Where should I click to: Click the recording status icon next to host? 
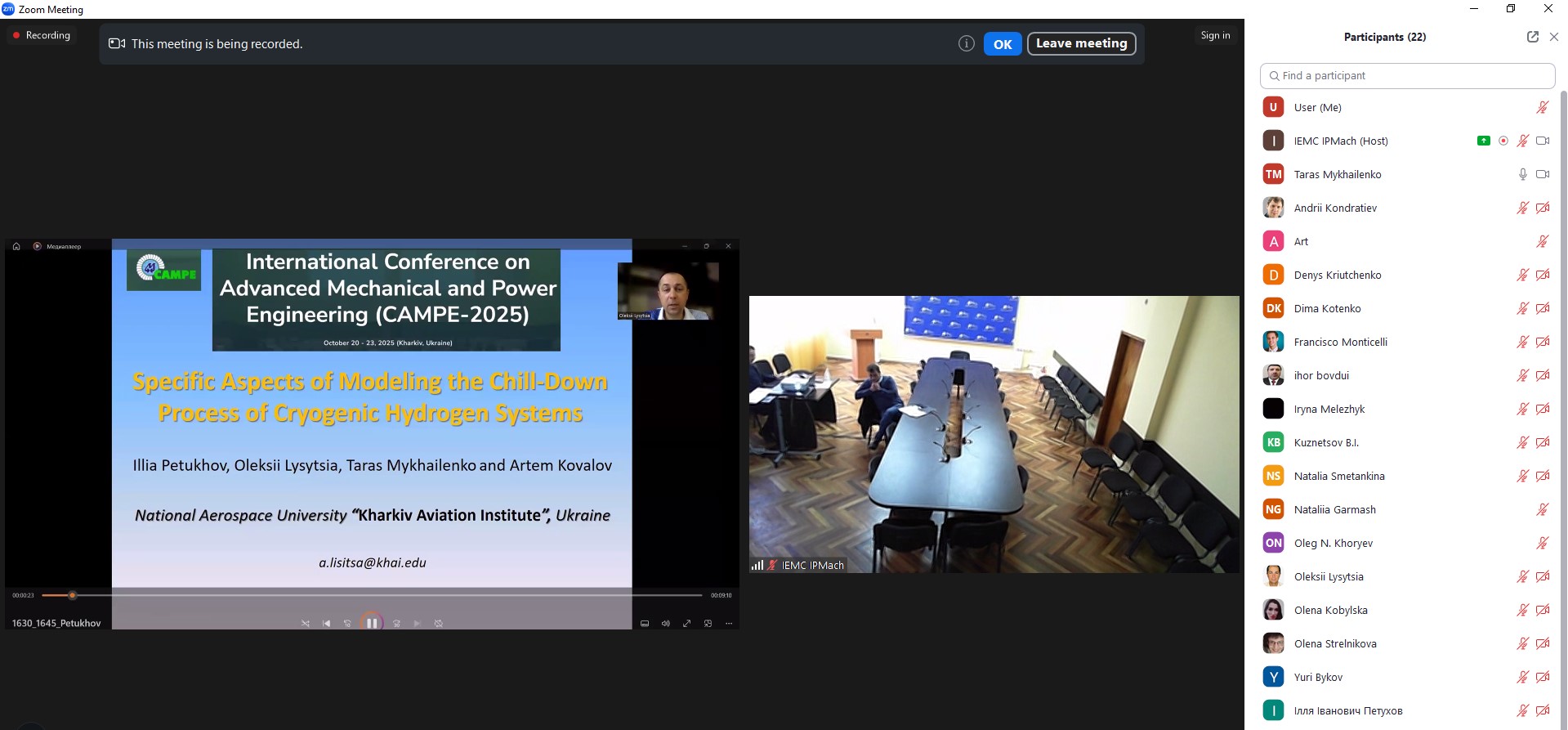click(1503, 141)
